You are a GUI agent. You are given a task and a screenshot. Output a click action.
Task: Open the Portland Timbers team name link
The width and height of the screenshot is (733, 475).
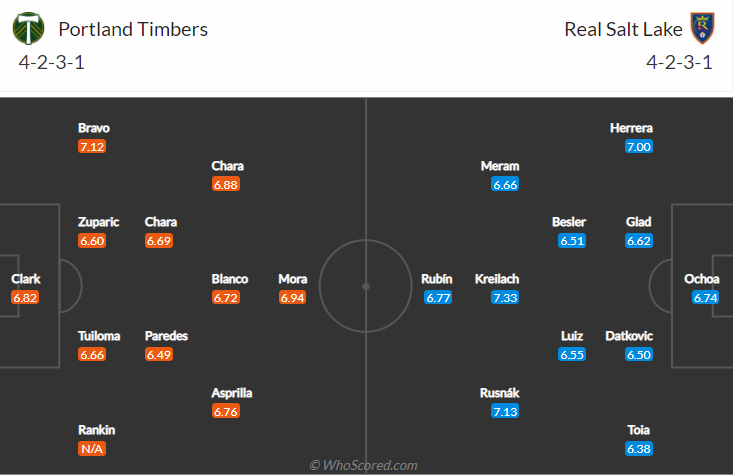click(x=133, y=29)
